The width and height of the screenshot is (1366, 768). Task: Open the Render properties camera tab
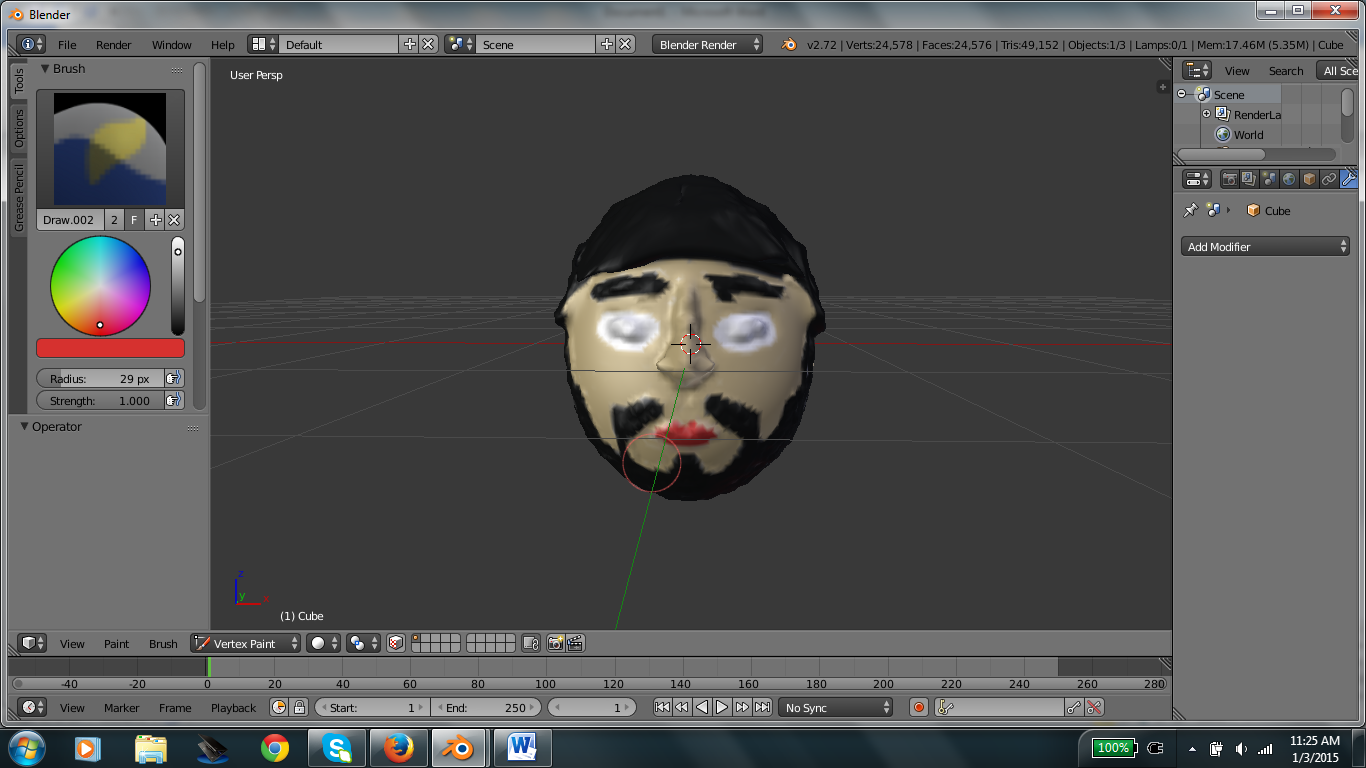(x=1230, y=179)
